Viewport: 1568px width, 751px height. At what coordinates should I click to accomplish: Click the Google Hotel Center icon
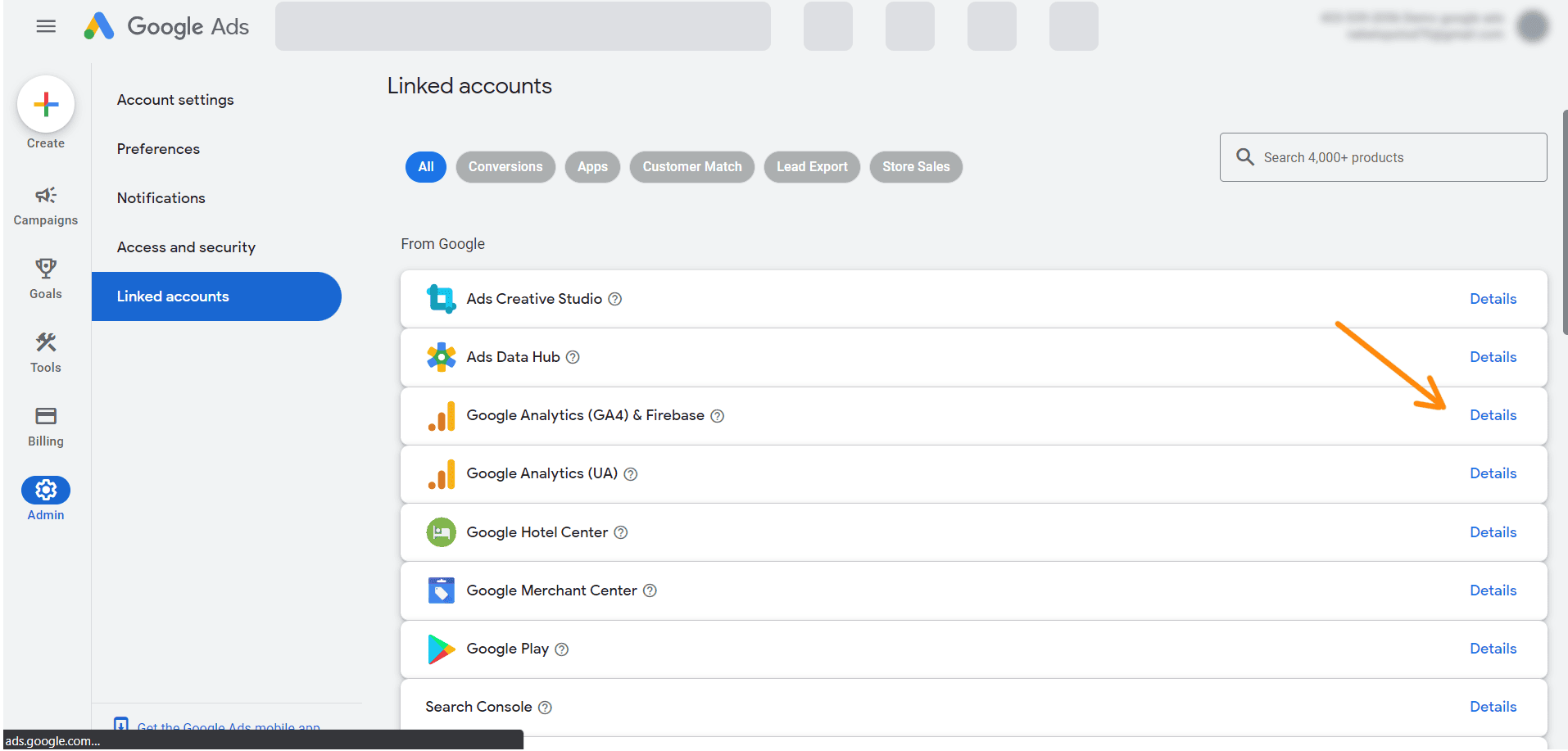[x=441, y=532]
